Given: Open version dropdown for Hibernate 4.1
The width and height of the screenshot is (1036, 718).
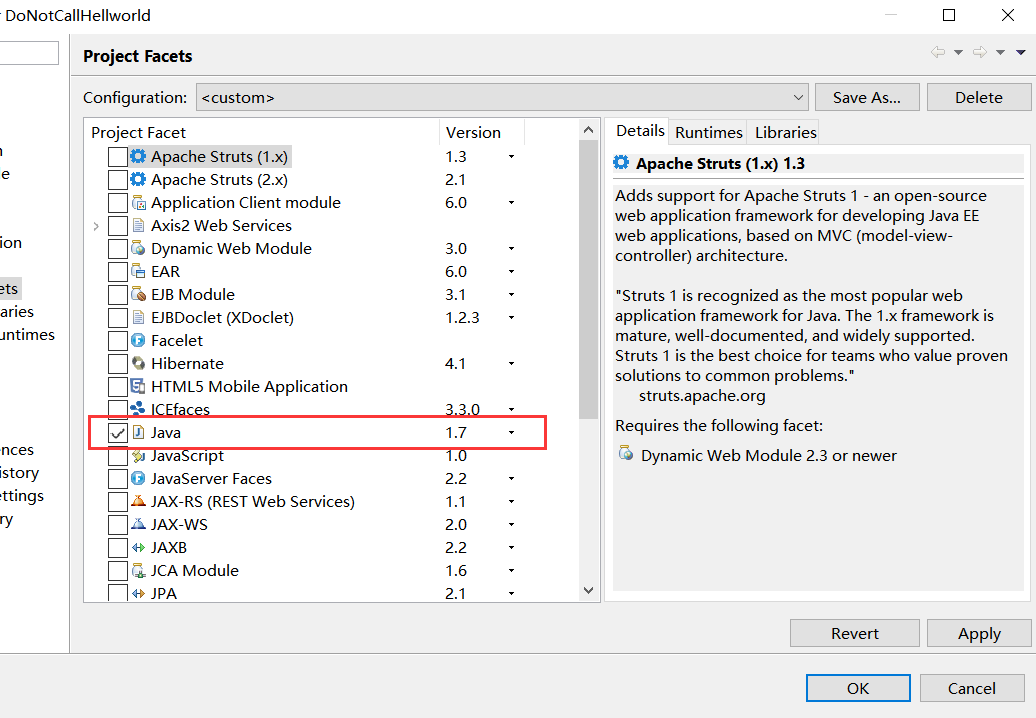Looking at the screenshot, I should [511, 364].
